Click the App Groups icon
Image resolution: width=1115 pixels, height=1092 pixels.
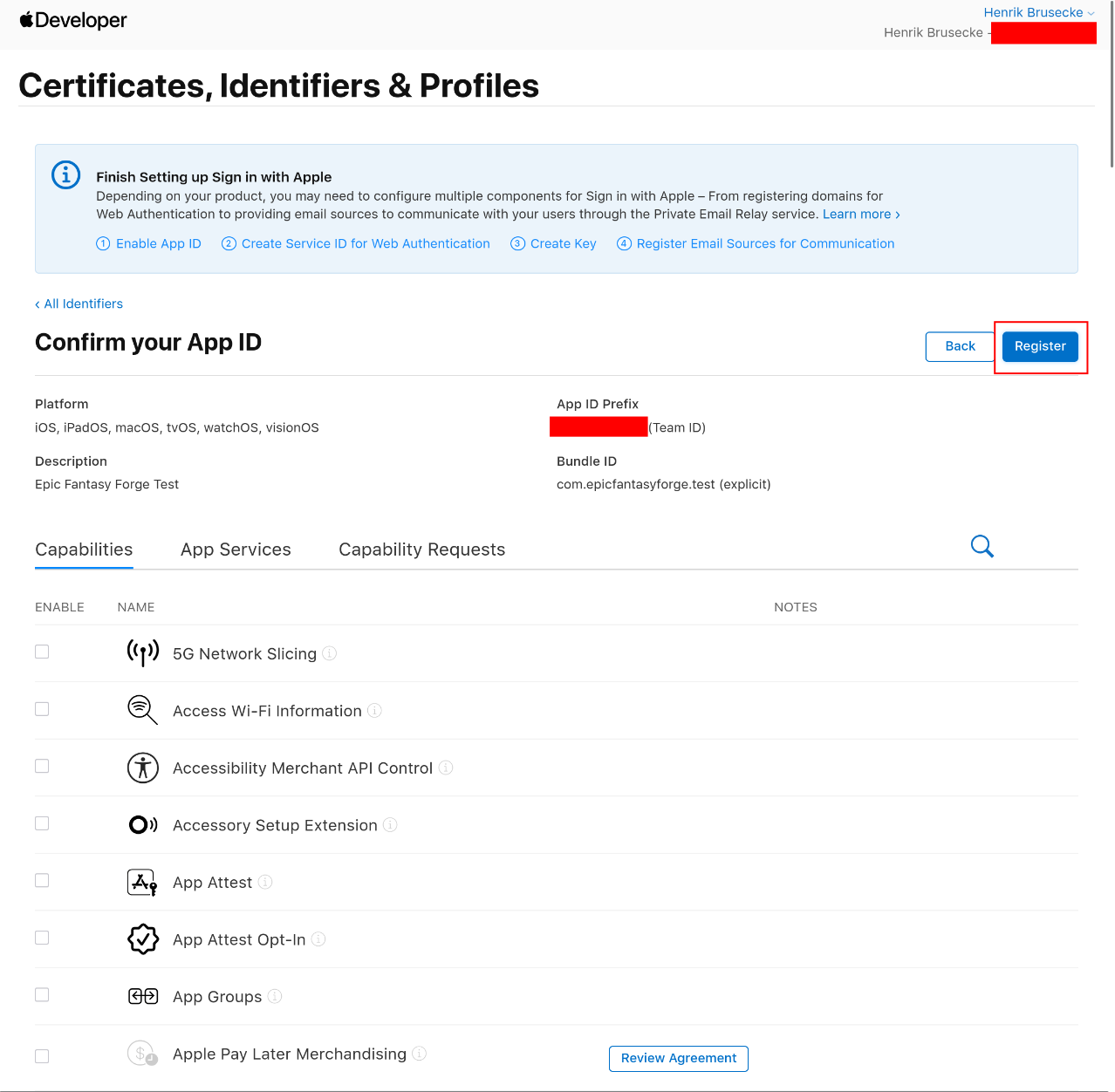pos(142,996)
